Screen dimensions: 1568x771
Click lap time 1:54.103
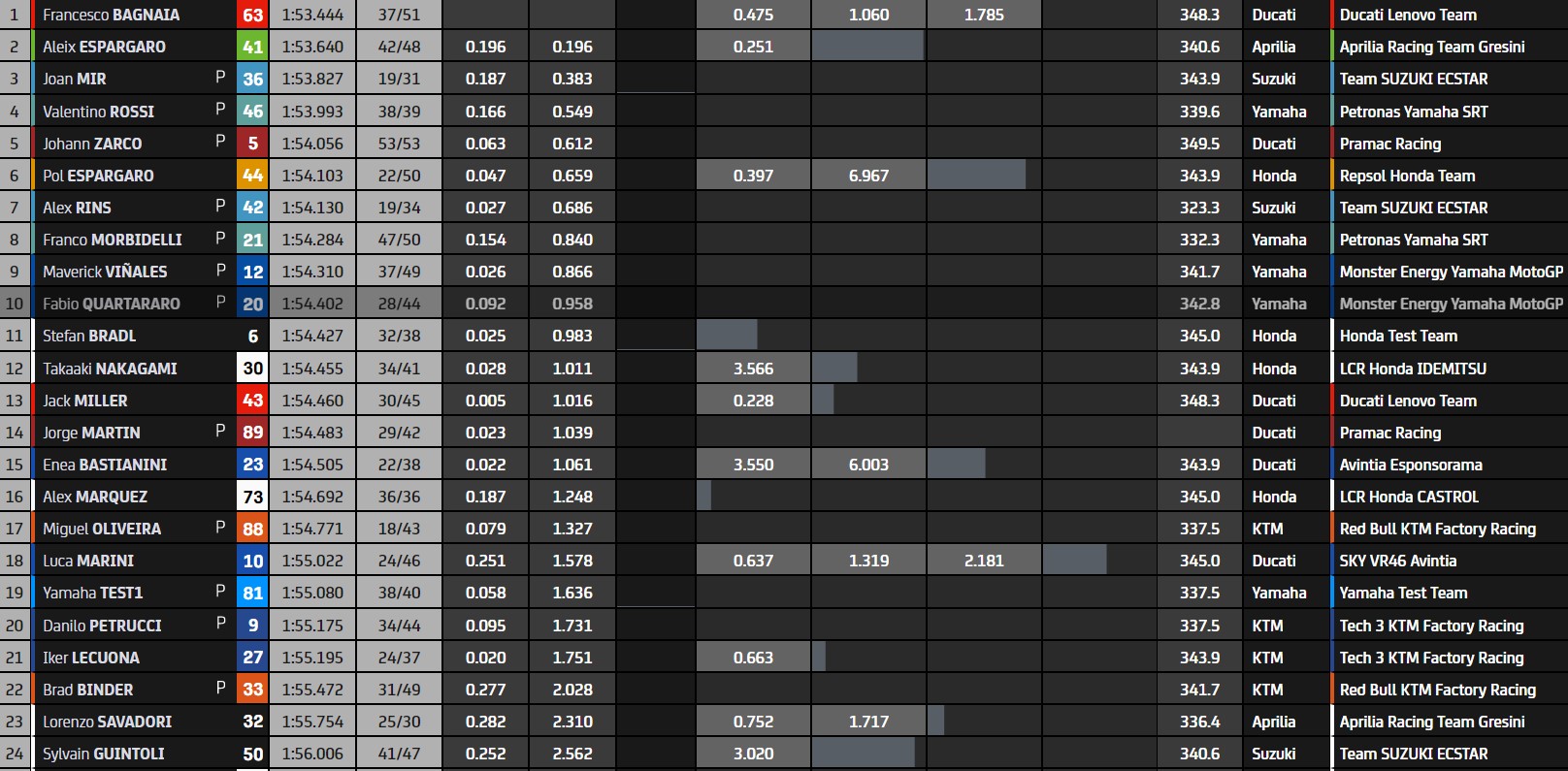312,176
